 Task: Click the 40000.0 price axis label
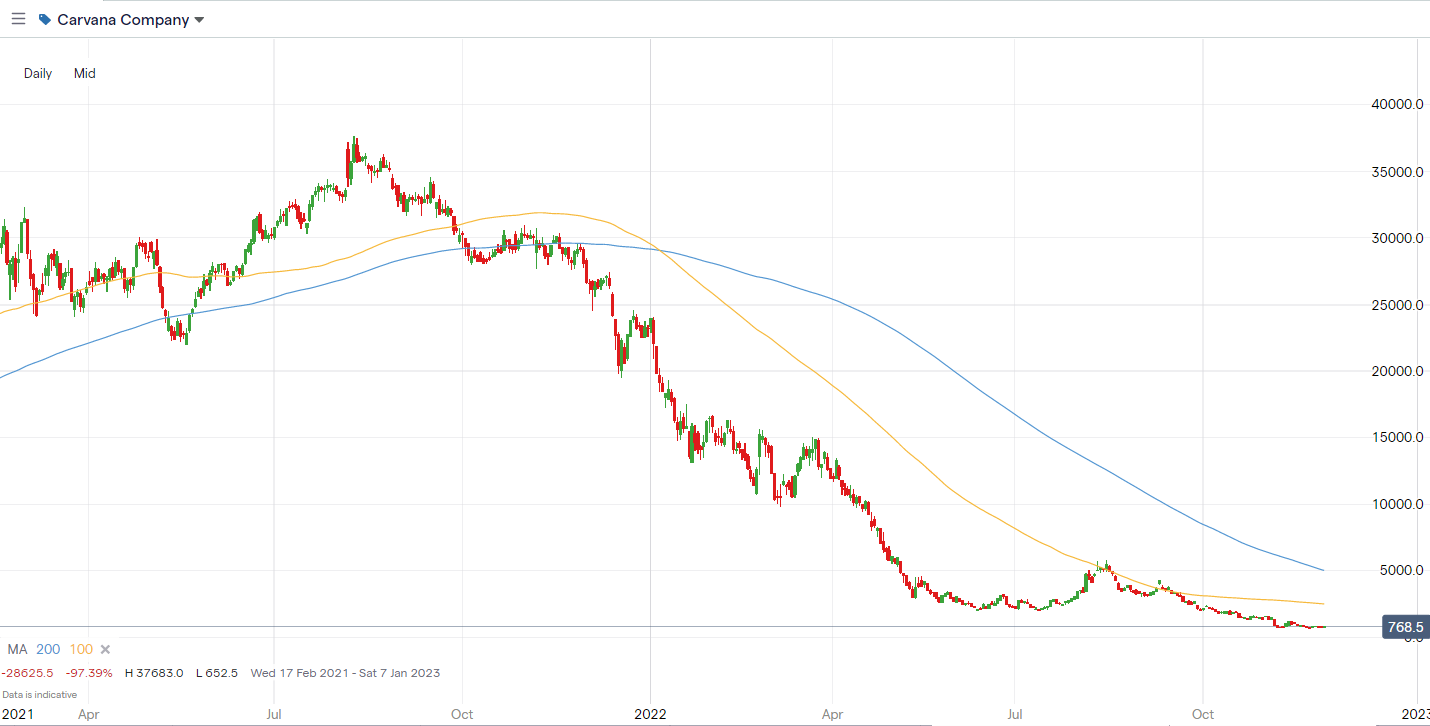point(1398,105)
